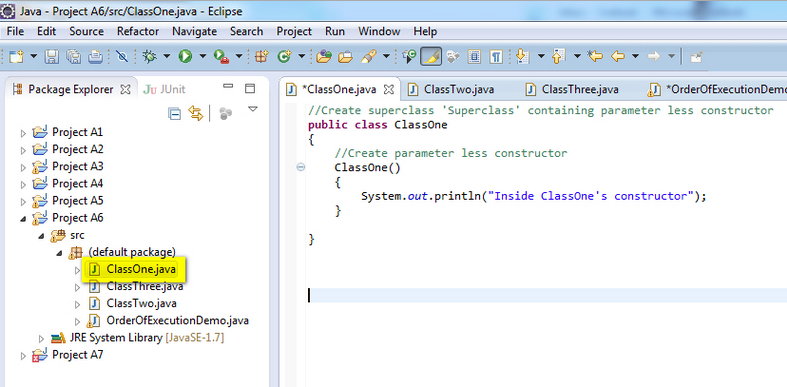The width and height of the screenshot is (787, 387).
Task: Switch to the ClassTwo.java editor tab
Action: [452, 89]
